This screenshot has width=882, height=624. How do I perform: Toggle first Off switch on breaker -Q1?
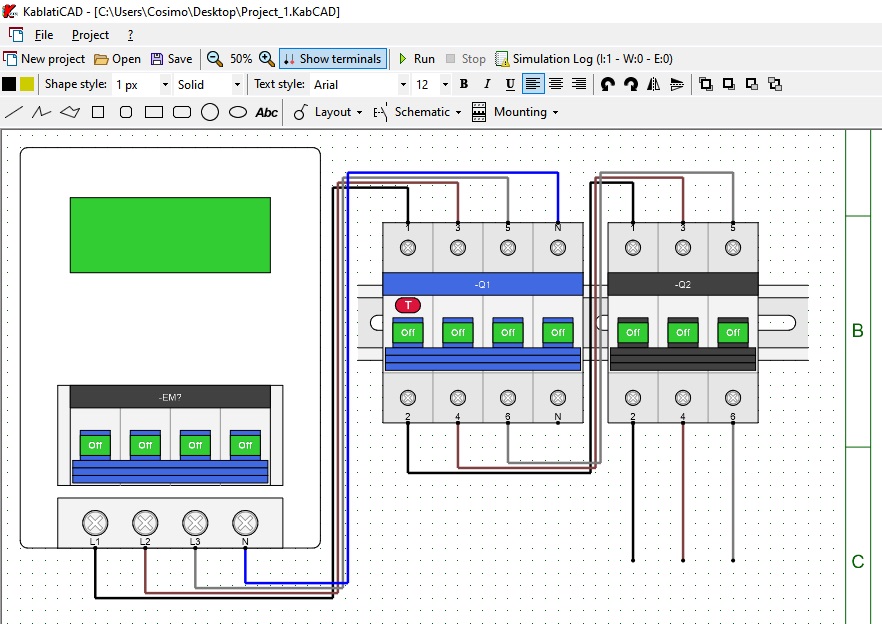[408, 332]
